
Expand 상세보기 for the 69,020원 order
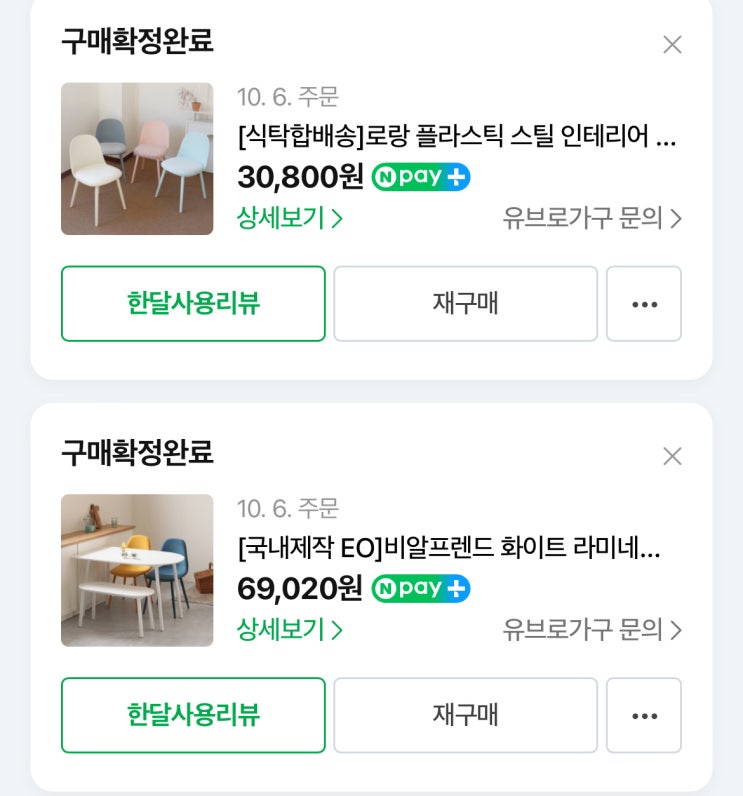290,630
